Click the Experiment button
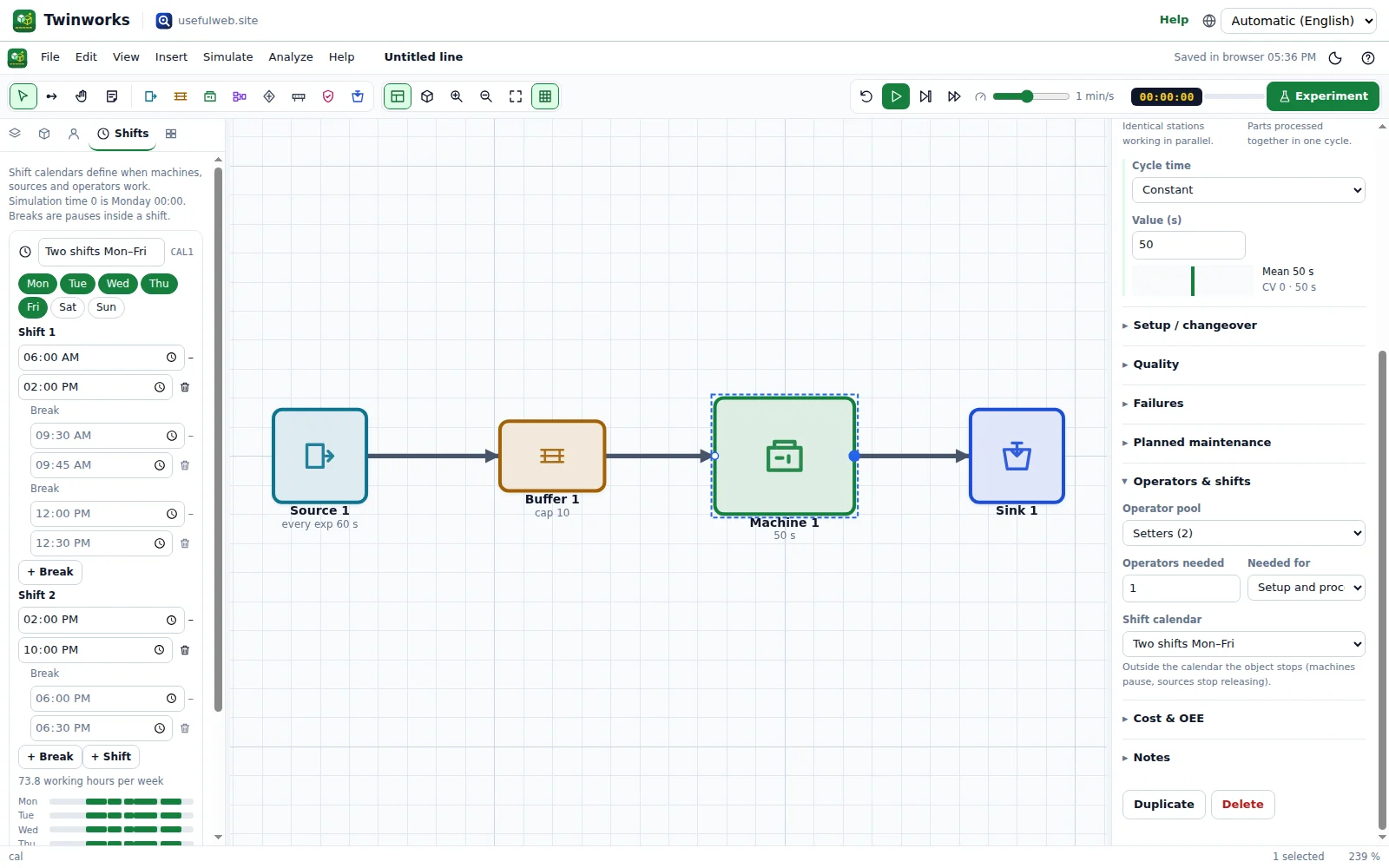1389x868 pixels. tap(1323, 96)
